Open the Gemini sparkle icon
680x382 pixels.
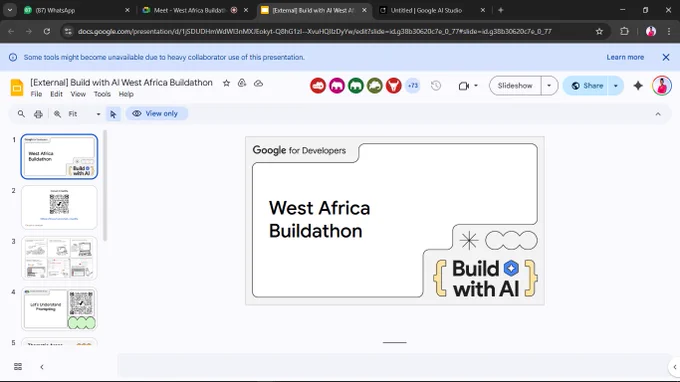click(x=638, y=86)
